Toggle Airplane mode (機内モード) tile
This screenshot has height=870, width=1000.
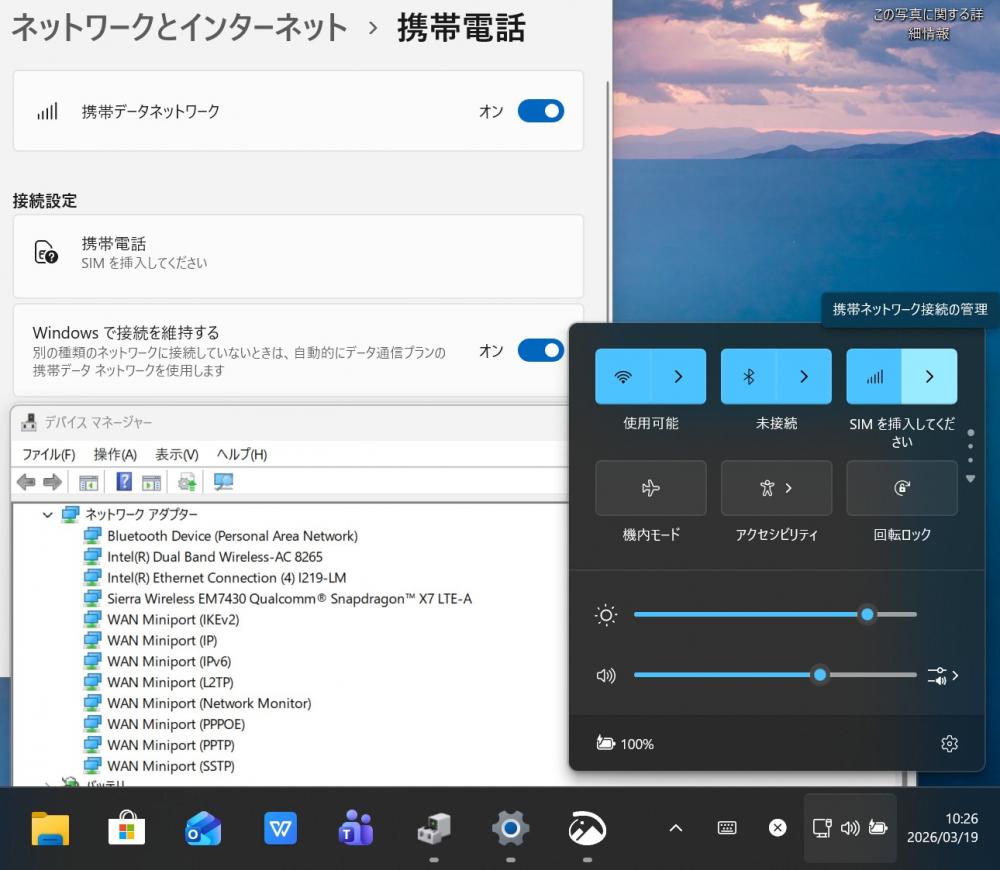click(x=650, y=488)
